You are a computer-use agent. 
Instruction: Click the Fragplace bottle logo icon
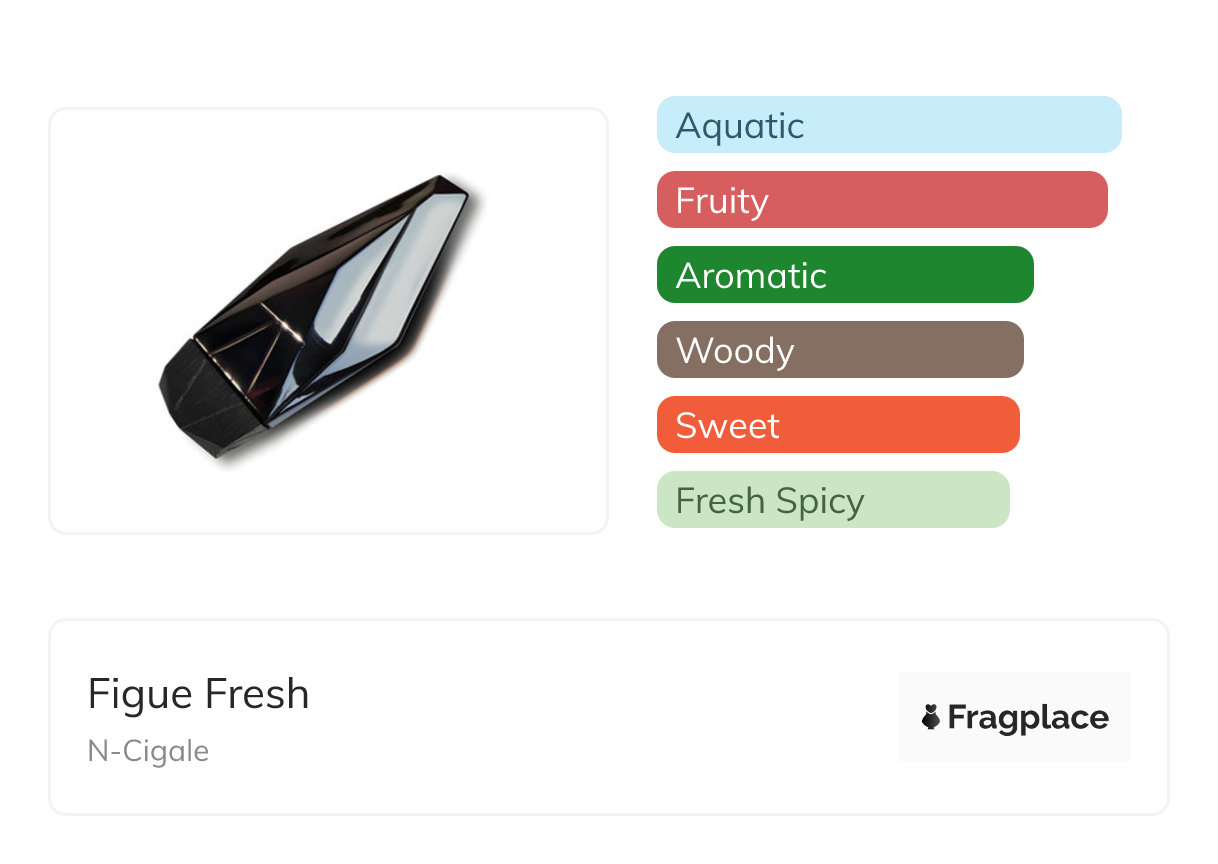[931, 717]
